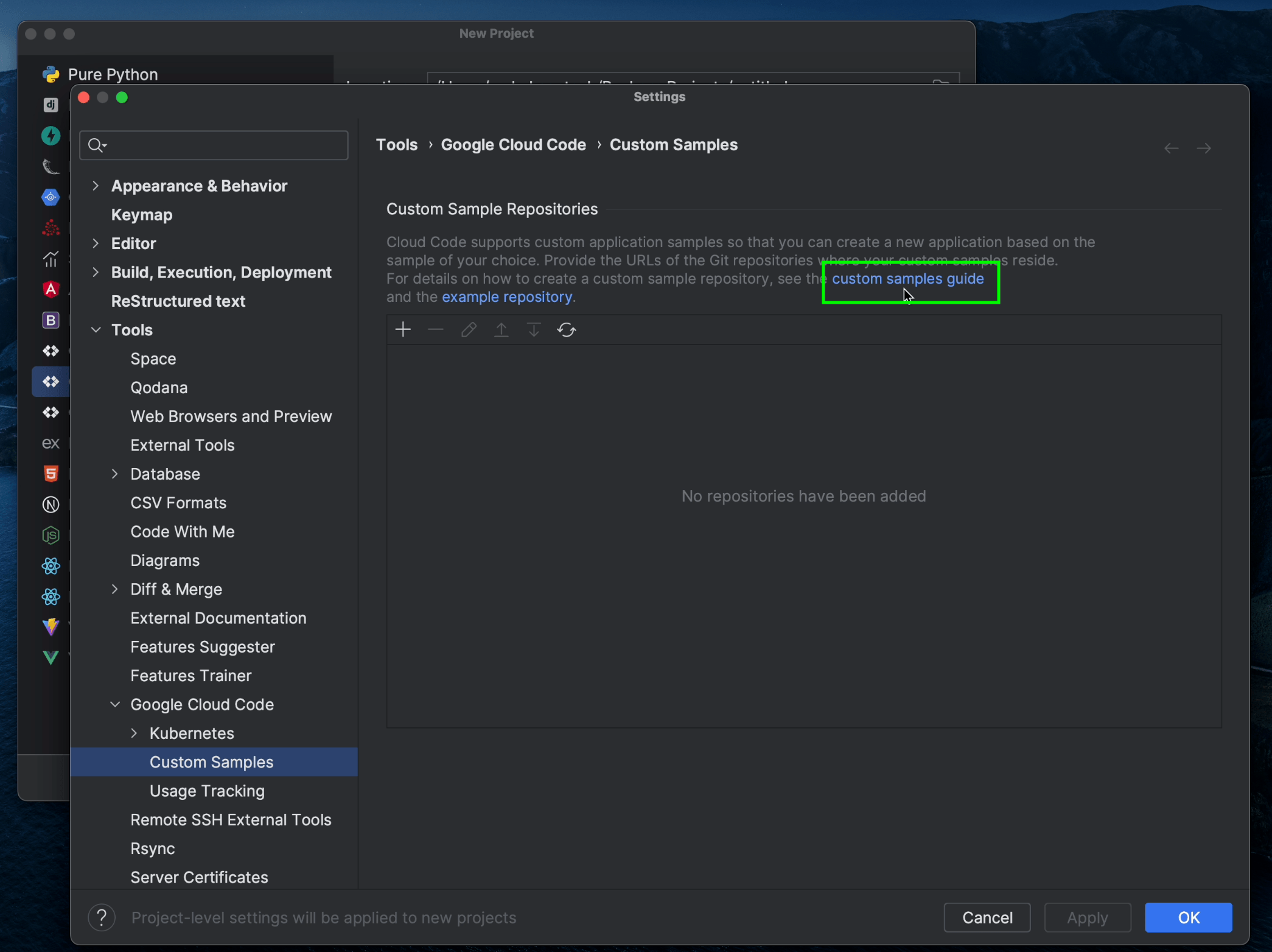Open Usage Tracking settings page

[207, 791]
